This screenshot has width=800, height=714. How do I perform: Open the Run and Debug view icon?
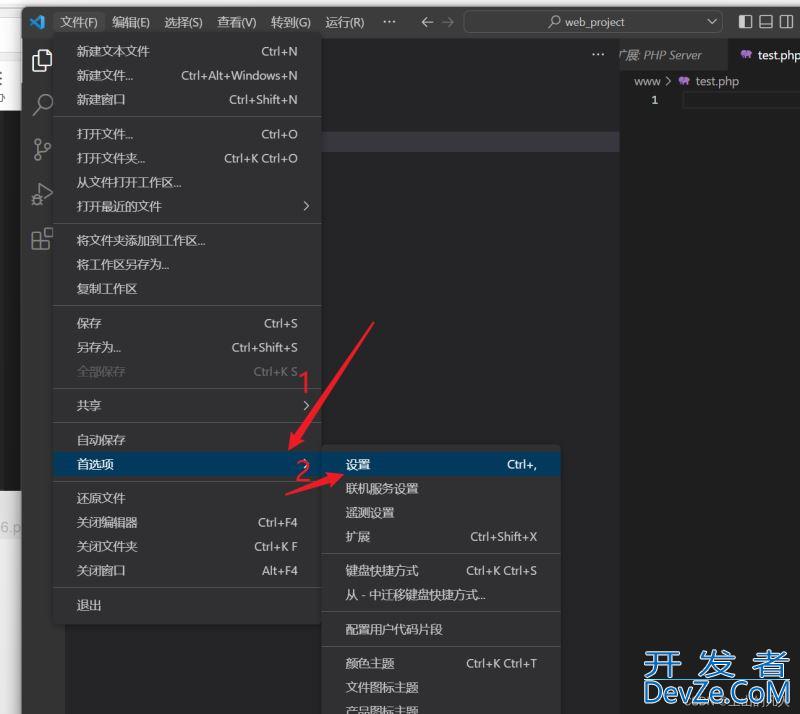pyautogui.click(x=42, y=194)
